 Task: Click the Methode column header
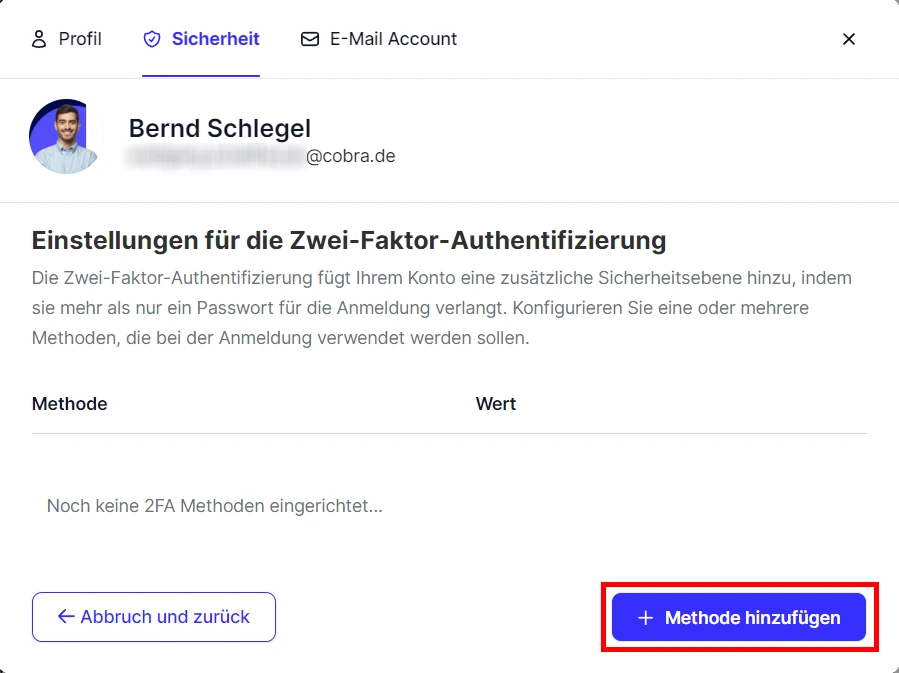click(69, 404)
